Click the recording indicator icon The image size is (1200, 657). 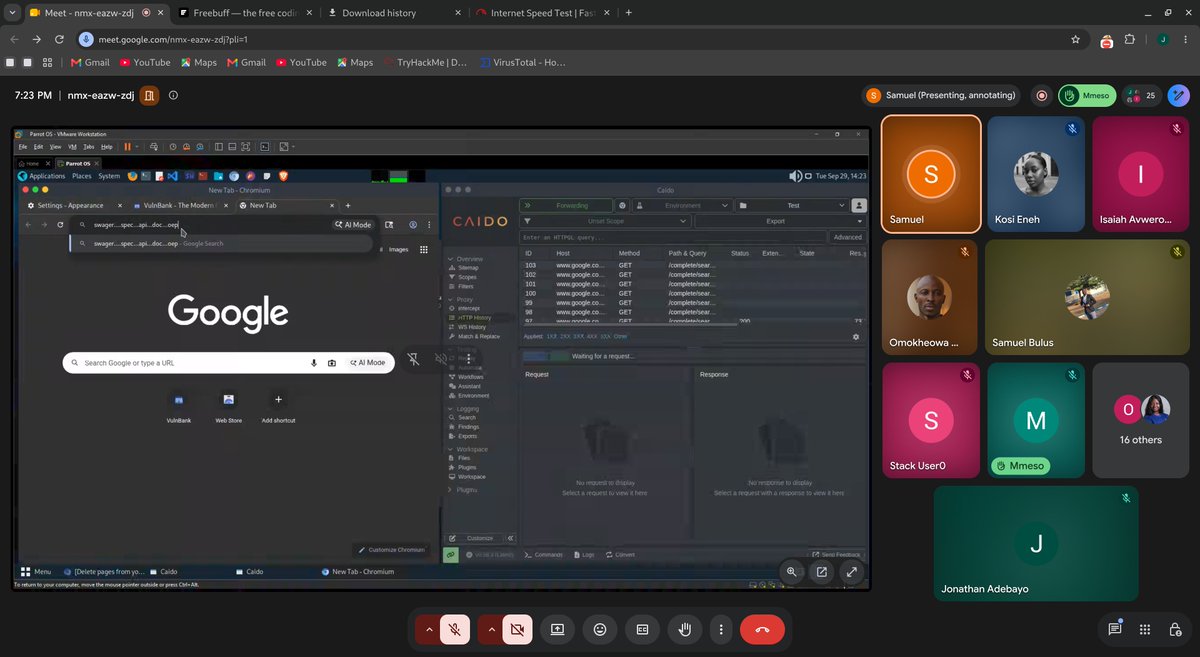1041,95
